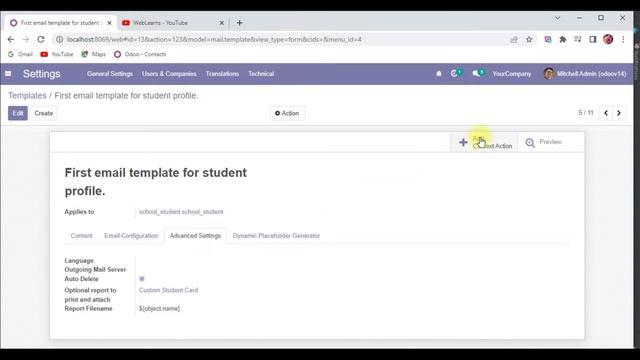The image size is (640, 360).
Task: Go back using browser back arrow
Action: tap(11, 40)
